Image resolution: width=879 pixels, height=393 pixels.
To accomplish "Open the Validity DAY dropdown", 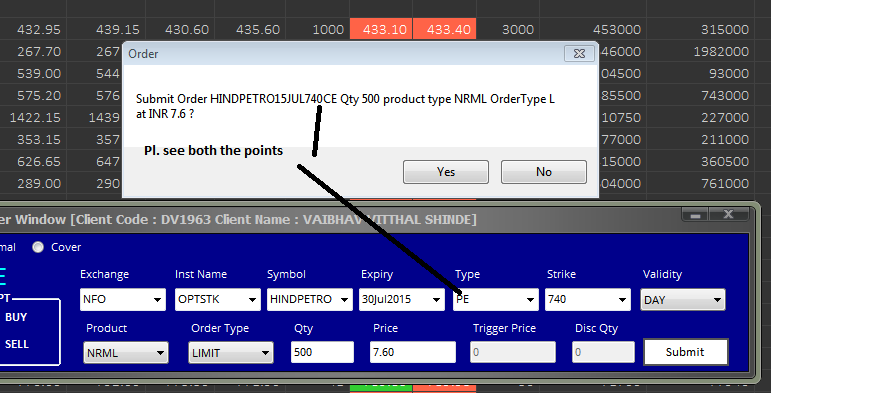I will coord(683,300).
